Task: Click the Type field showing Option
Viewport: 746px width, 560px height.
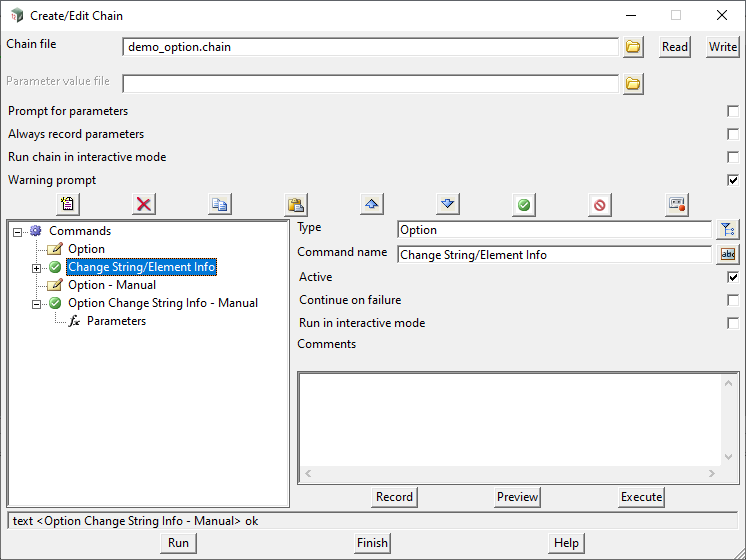Action: pyautogui.click(x=554, y=230)
